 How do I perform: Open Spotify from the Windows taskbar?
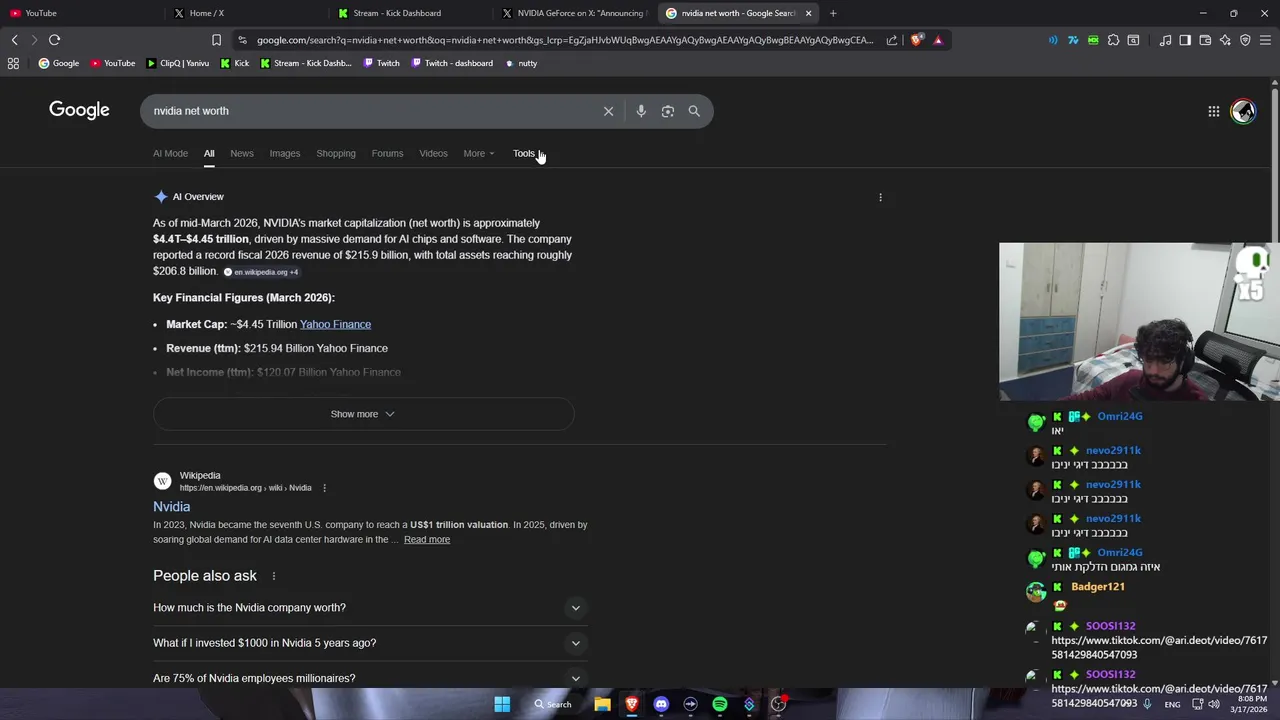(720, 704)
